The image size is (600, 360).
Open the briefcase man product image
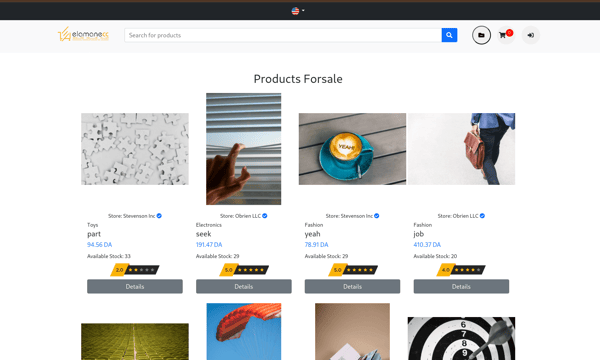[461, 149]
